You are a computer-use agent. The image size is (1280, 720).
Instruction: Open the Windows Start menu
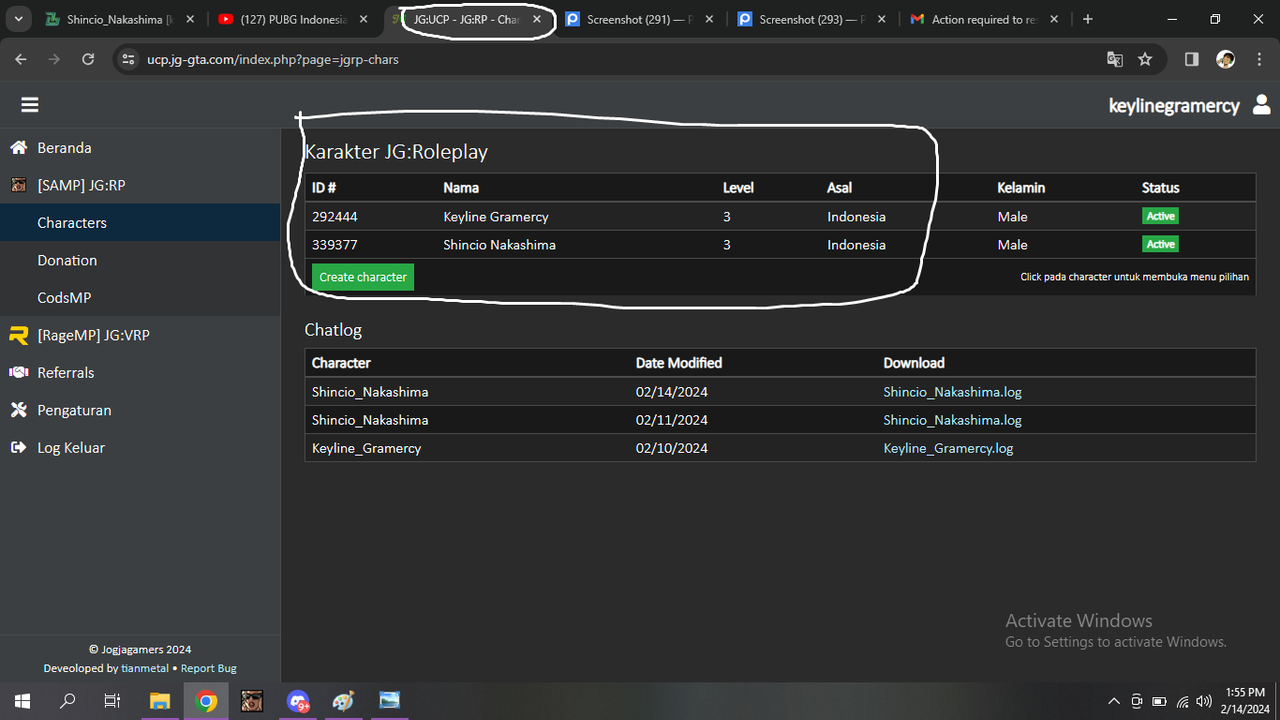pos(21,701)
